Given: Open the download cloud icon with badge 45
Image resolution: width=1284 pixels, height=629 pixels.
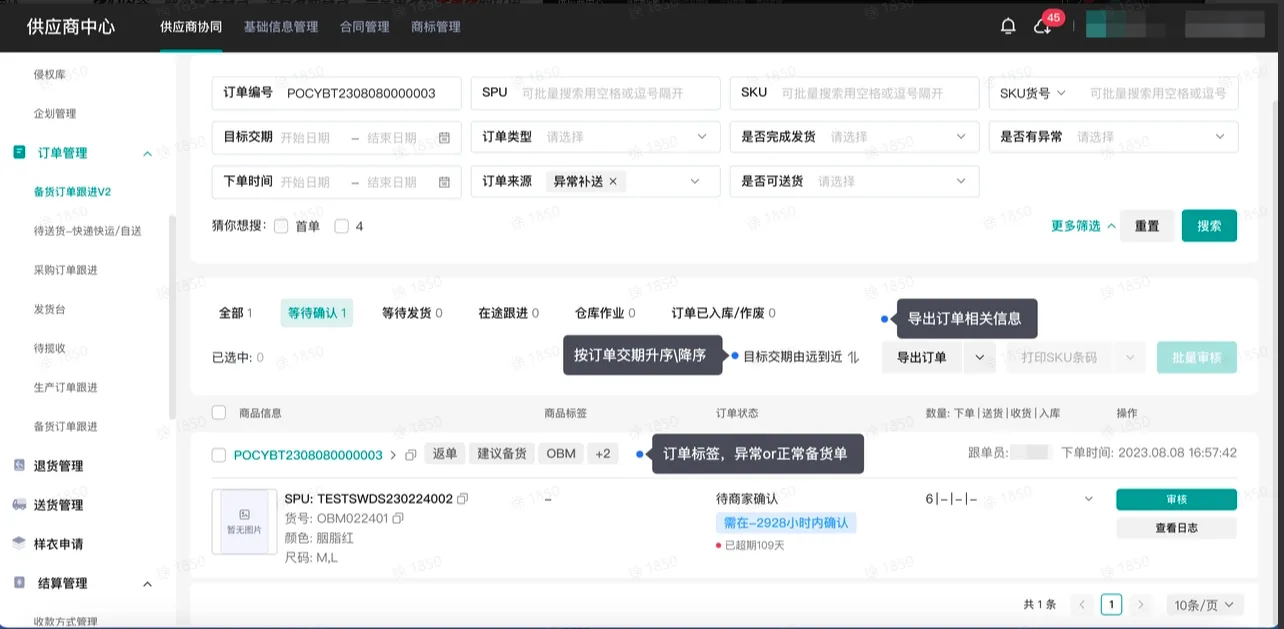Looking at the screenshot, I should pyautogui.click(x=1042, y=27).
